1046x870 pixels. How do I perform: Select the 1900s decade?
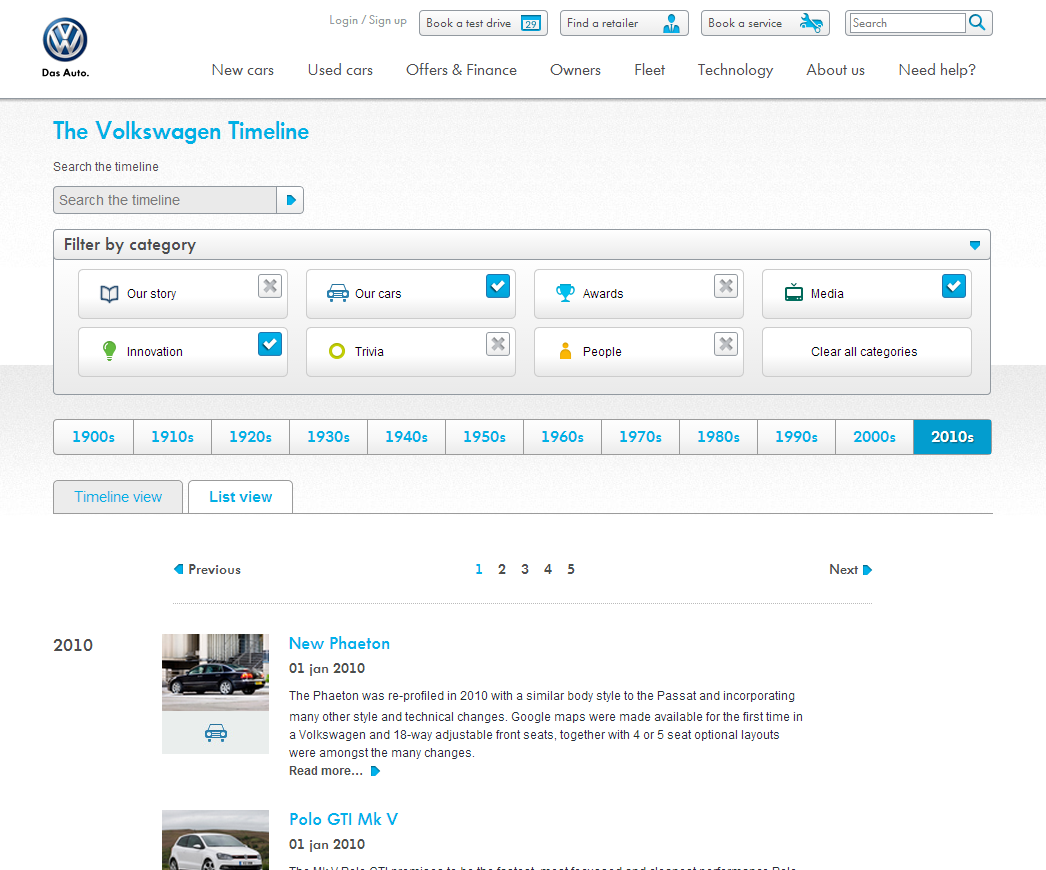pos(93,437)
